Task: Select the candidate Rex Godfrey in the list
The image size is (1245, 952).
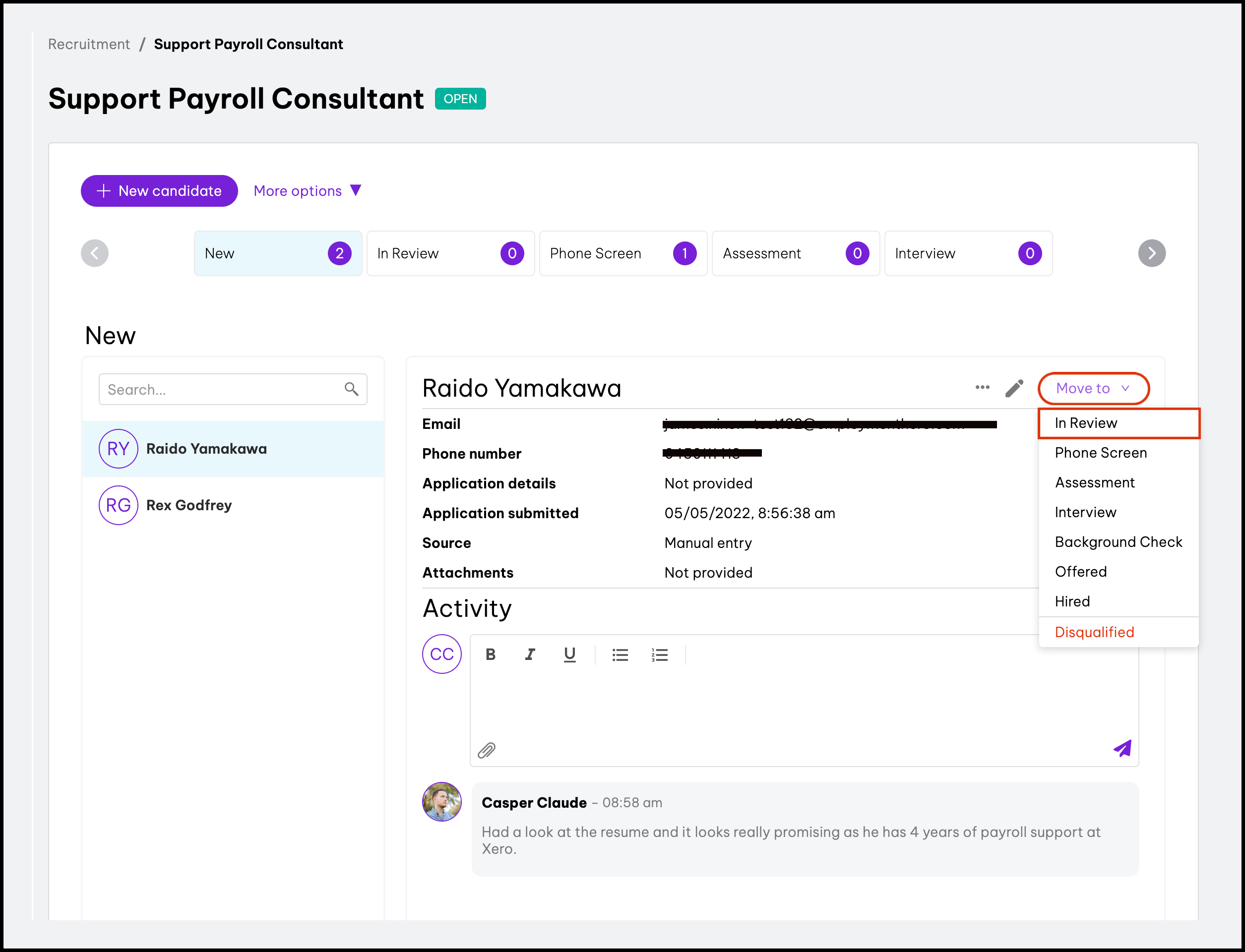Action: [189, 505]
